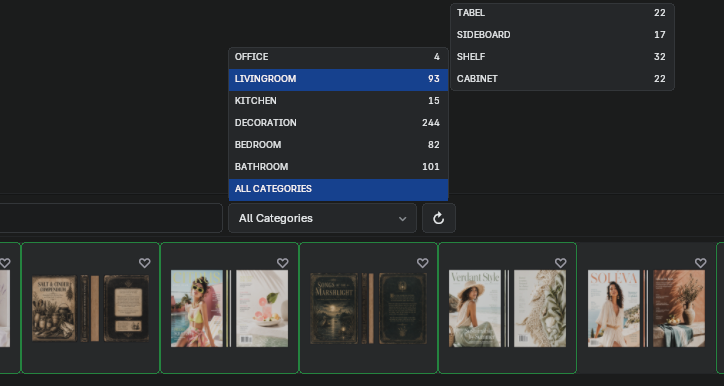Favorite the Citrus magazine asset
724x386 pixels.
pos(283,263)
